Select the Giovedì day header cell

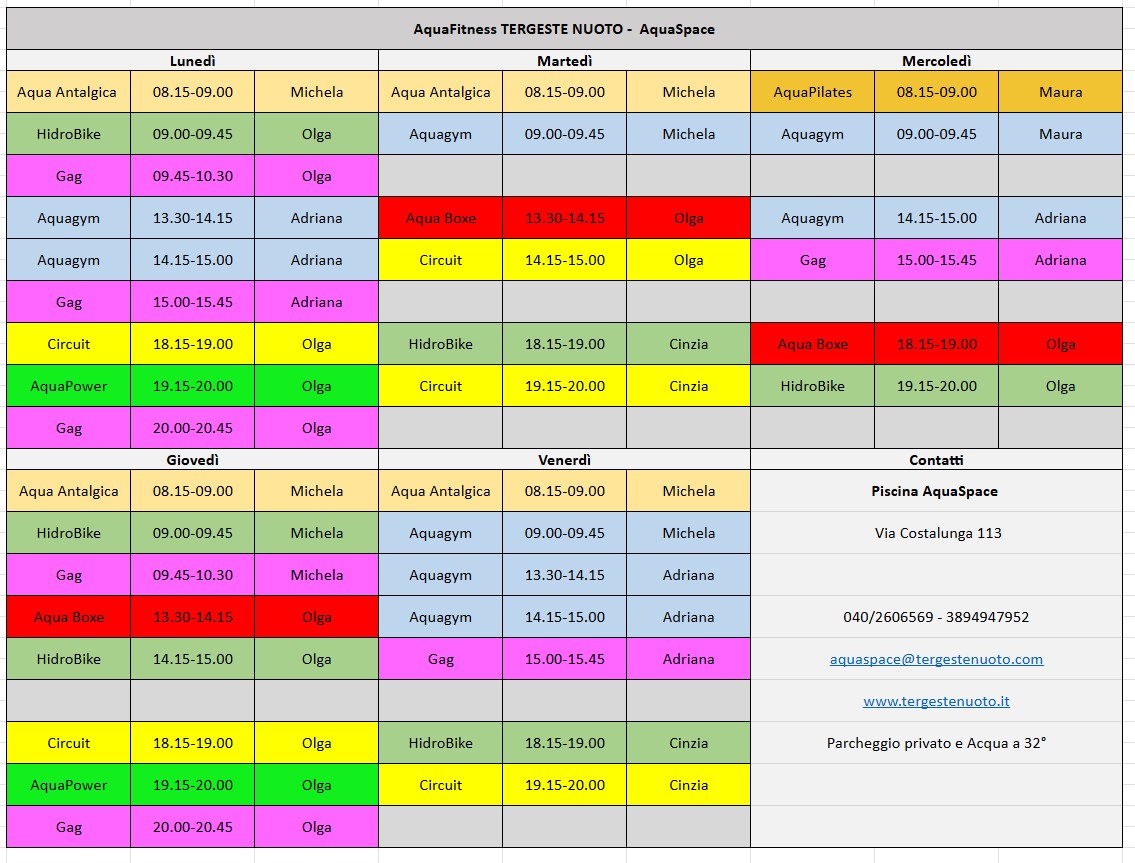[x=192, y=460]
